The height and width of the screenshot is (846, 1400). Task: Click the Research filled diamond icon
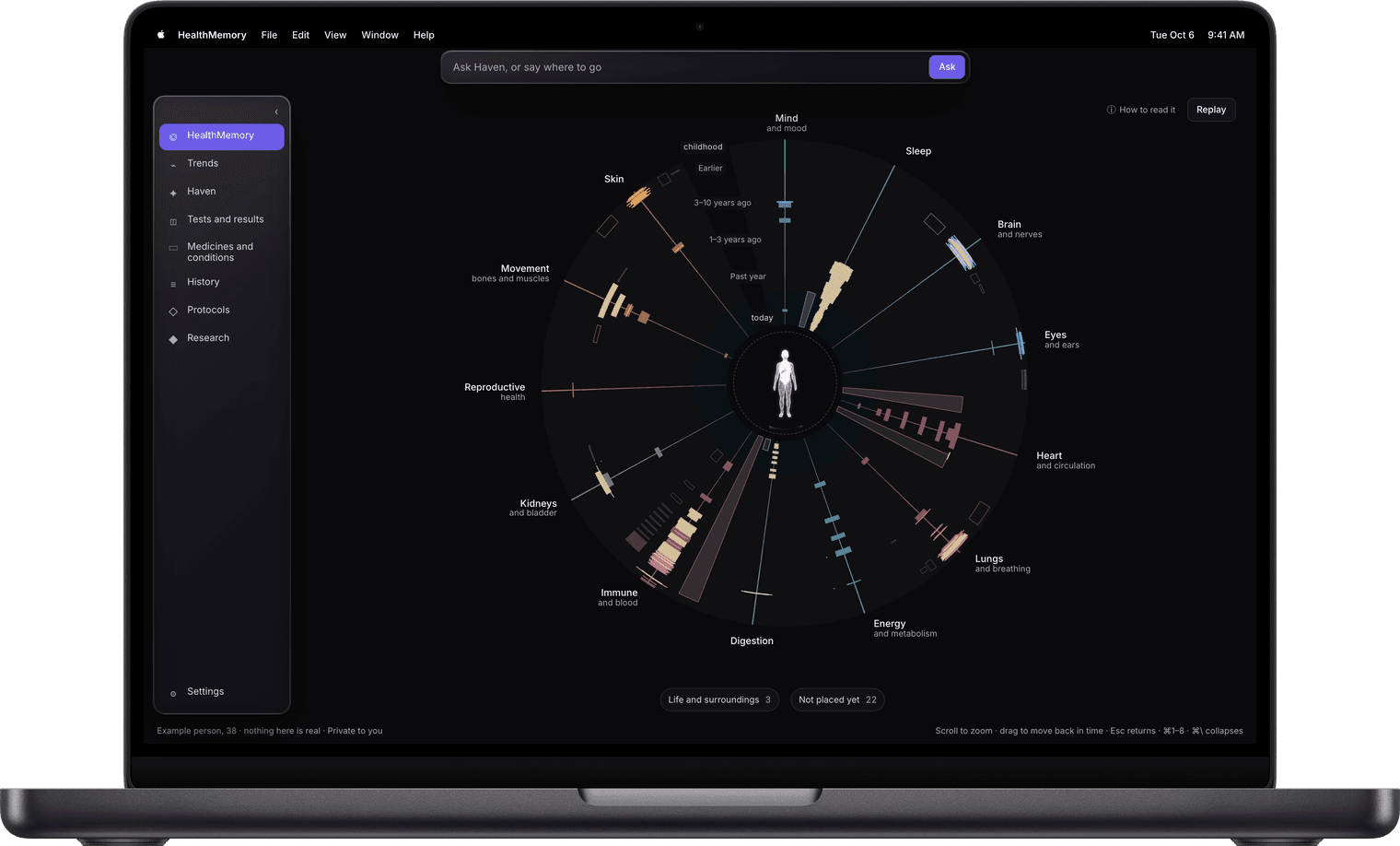pos(173,339)
